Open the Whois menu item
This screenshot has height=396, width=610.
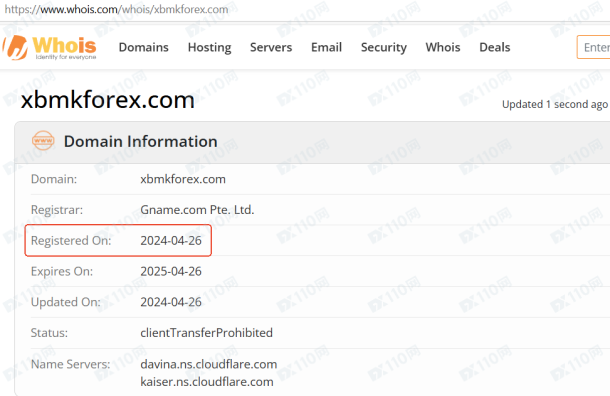pyautogui.click(x=443, y=47)
